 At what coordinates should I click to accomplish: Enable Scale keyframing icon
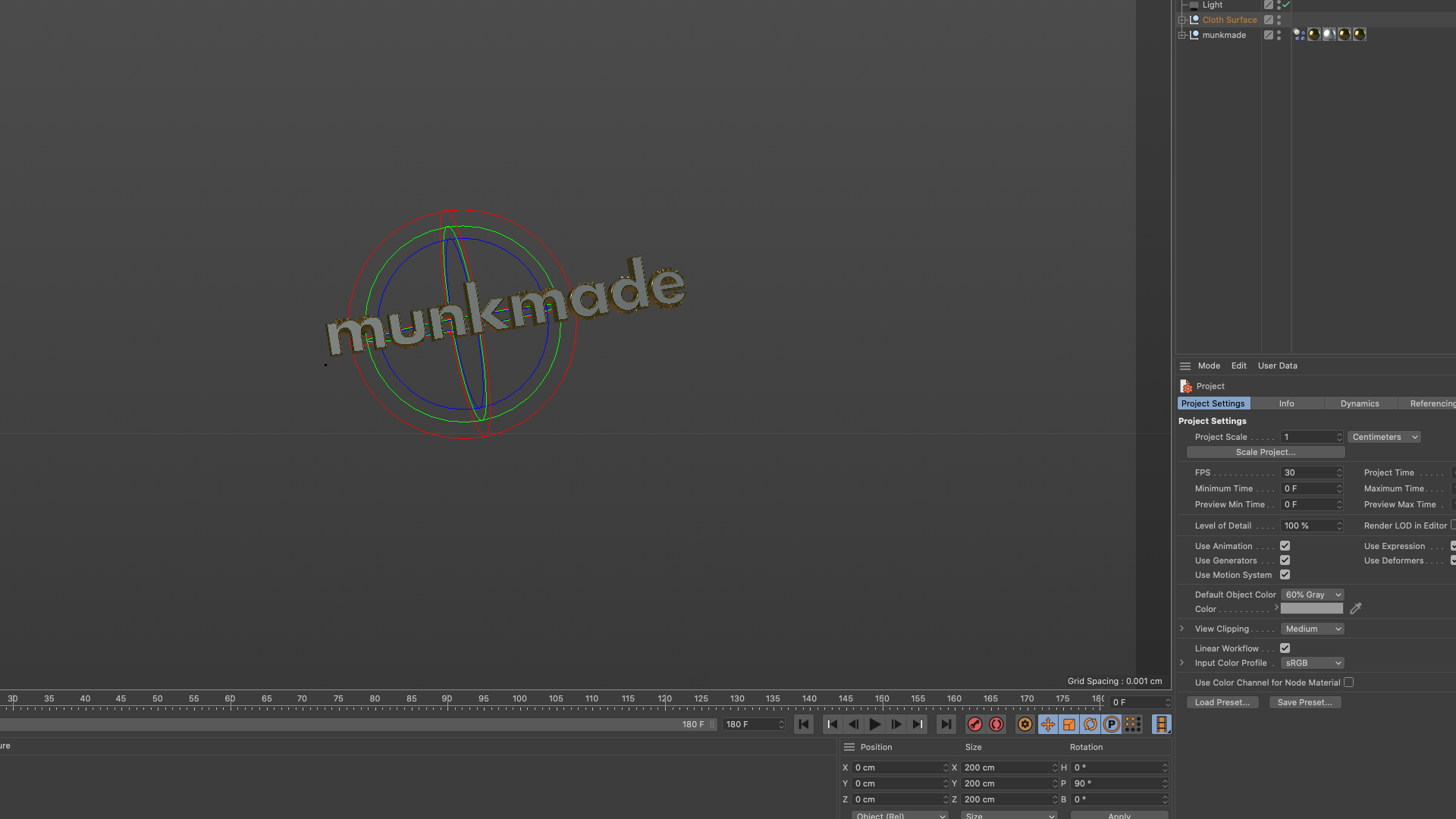coord(1069,724)
